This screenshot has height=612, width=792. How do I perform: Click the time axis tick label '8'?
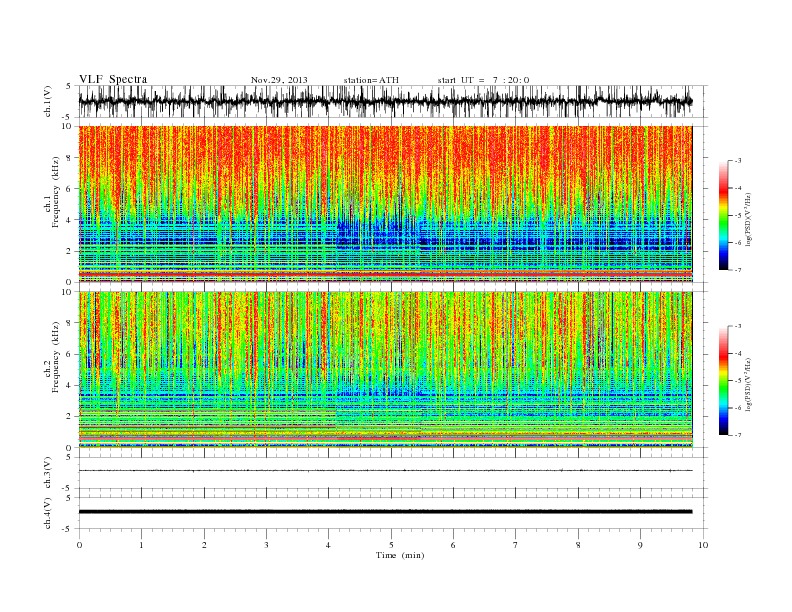point(578,545)
